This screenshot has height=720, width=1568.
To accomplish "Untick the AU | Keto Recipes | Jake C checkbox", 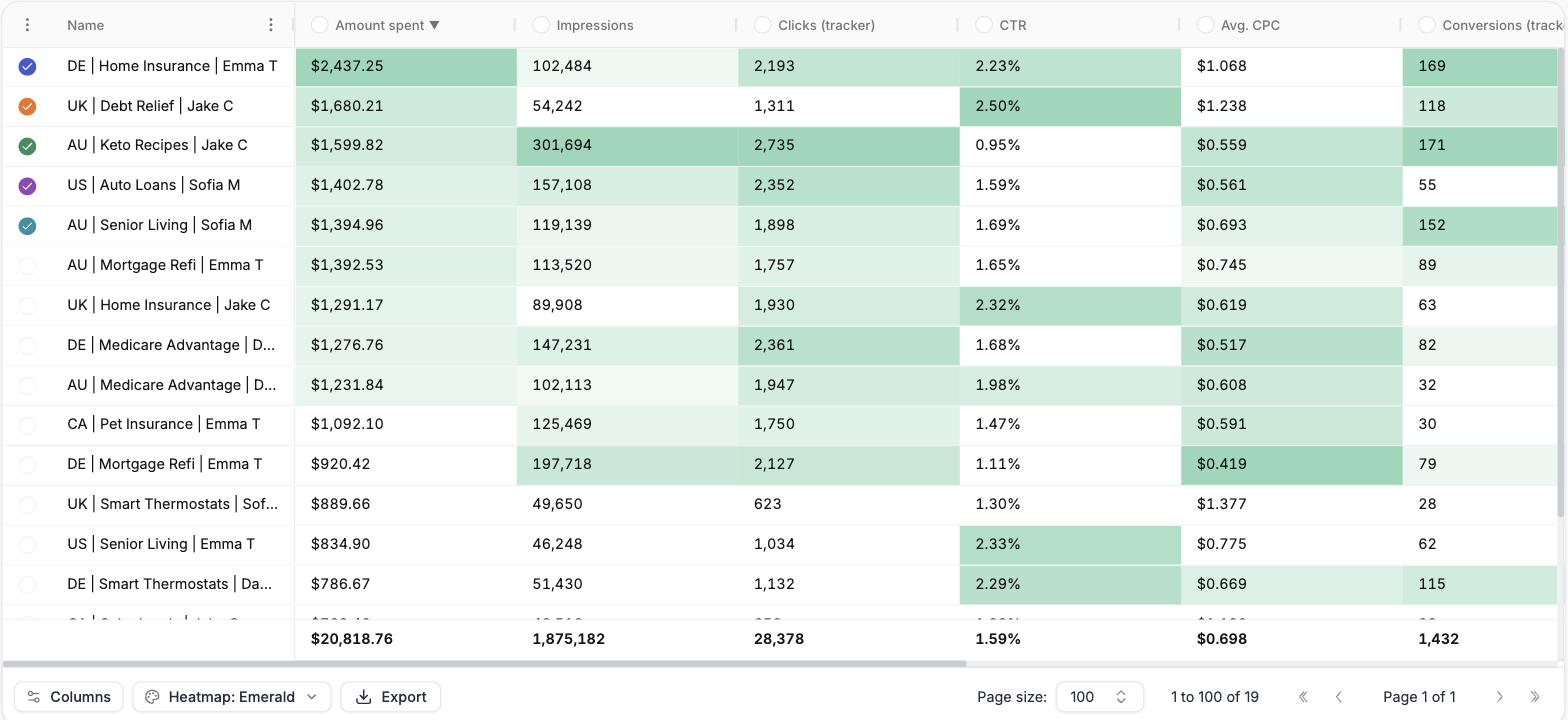I will pyautogui.click(x=27, y=146).
